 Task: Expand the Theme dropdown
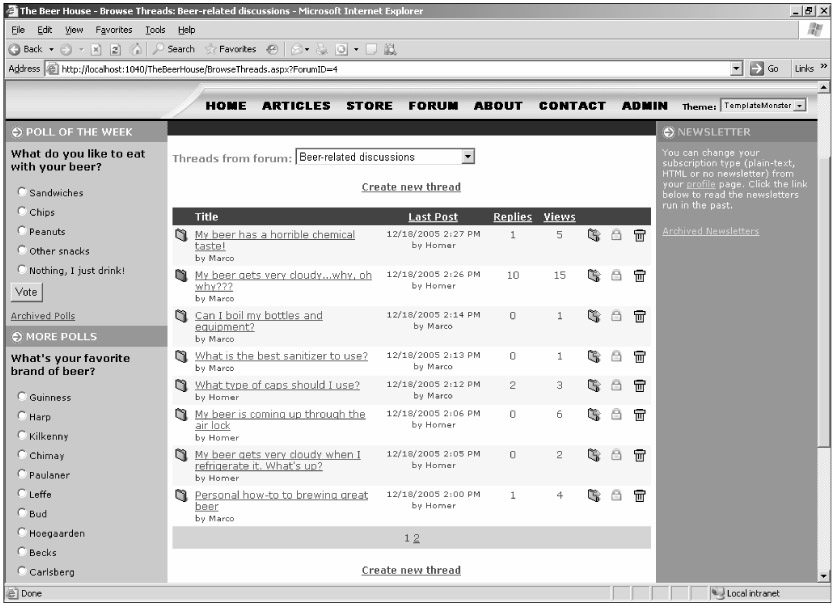(800, 106)
